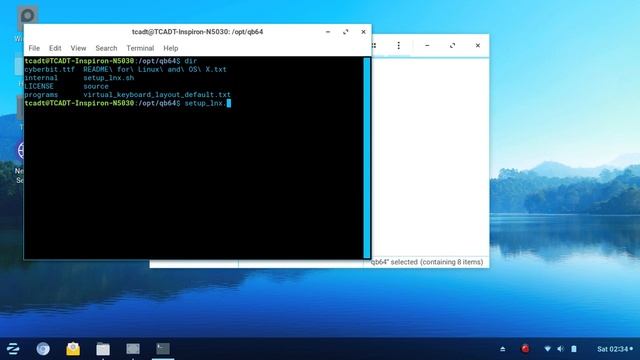Open the file manager three-dot menu

399,46
